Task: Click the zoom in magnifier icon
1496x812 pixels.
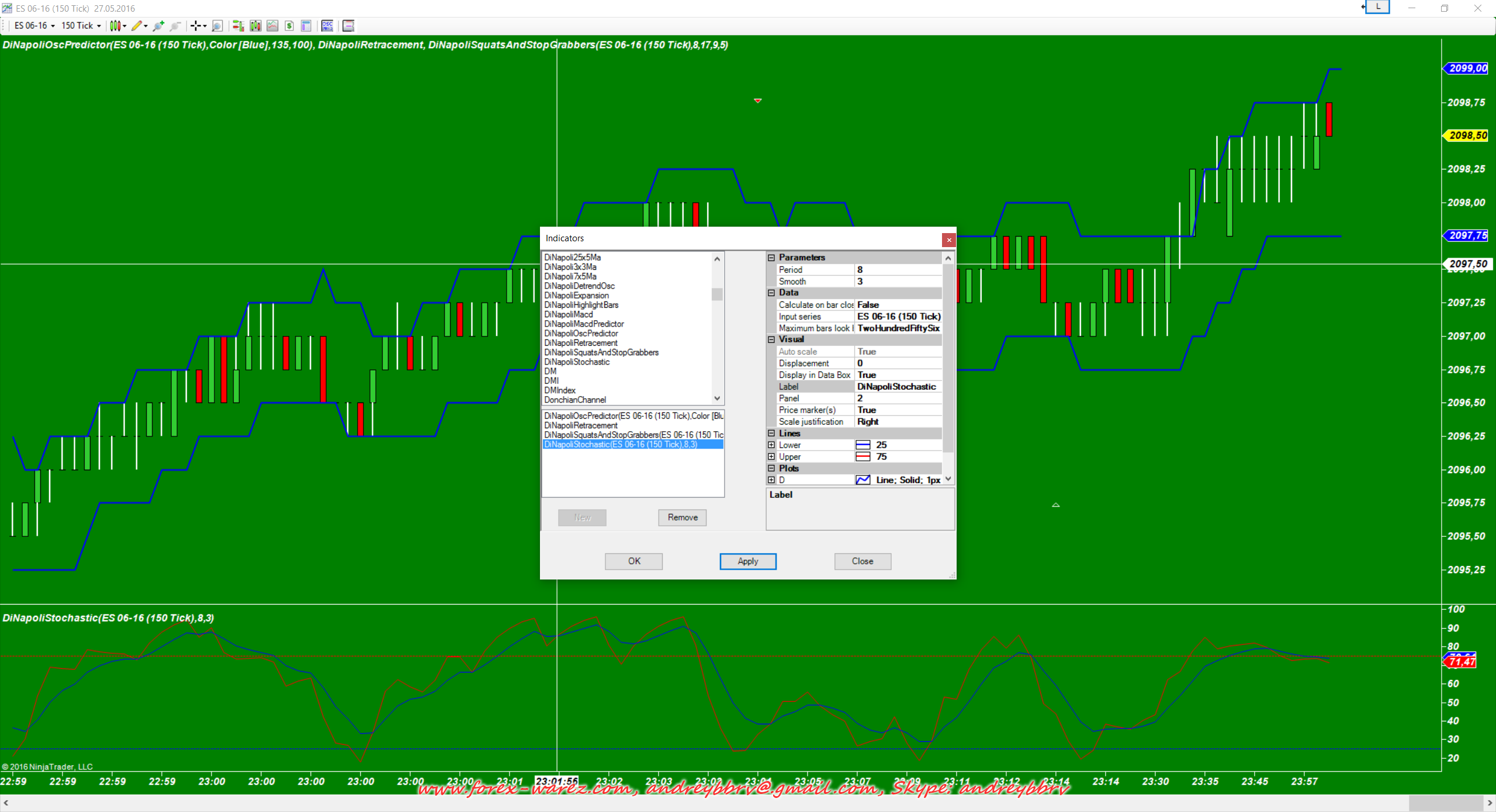Action: tap(158, 26)
